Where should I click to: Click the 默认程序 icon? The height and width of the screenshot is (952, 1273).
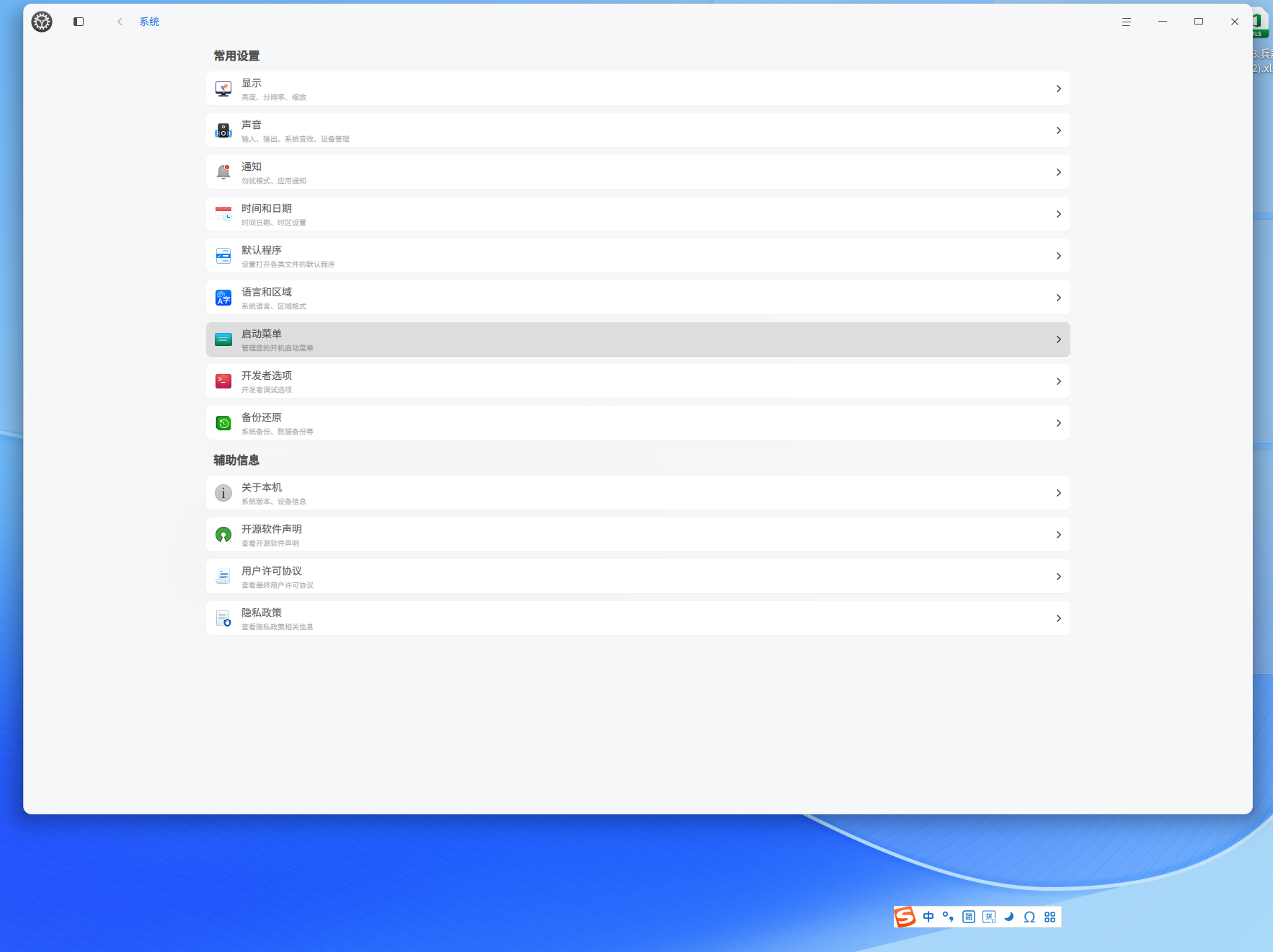click(x=223, y=256)
